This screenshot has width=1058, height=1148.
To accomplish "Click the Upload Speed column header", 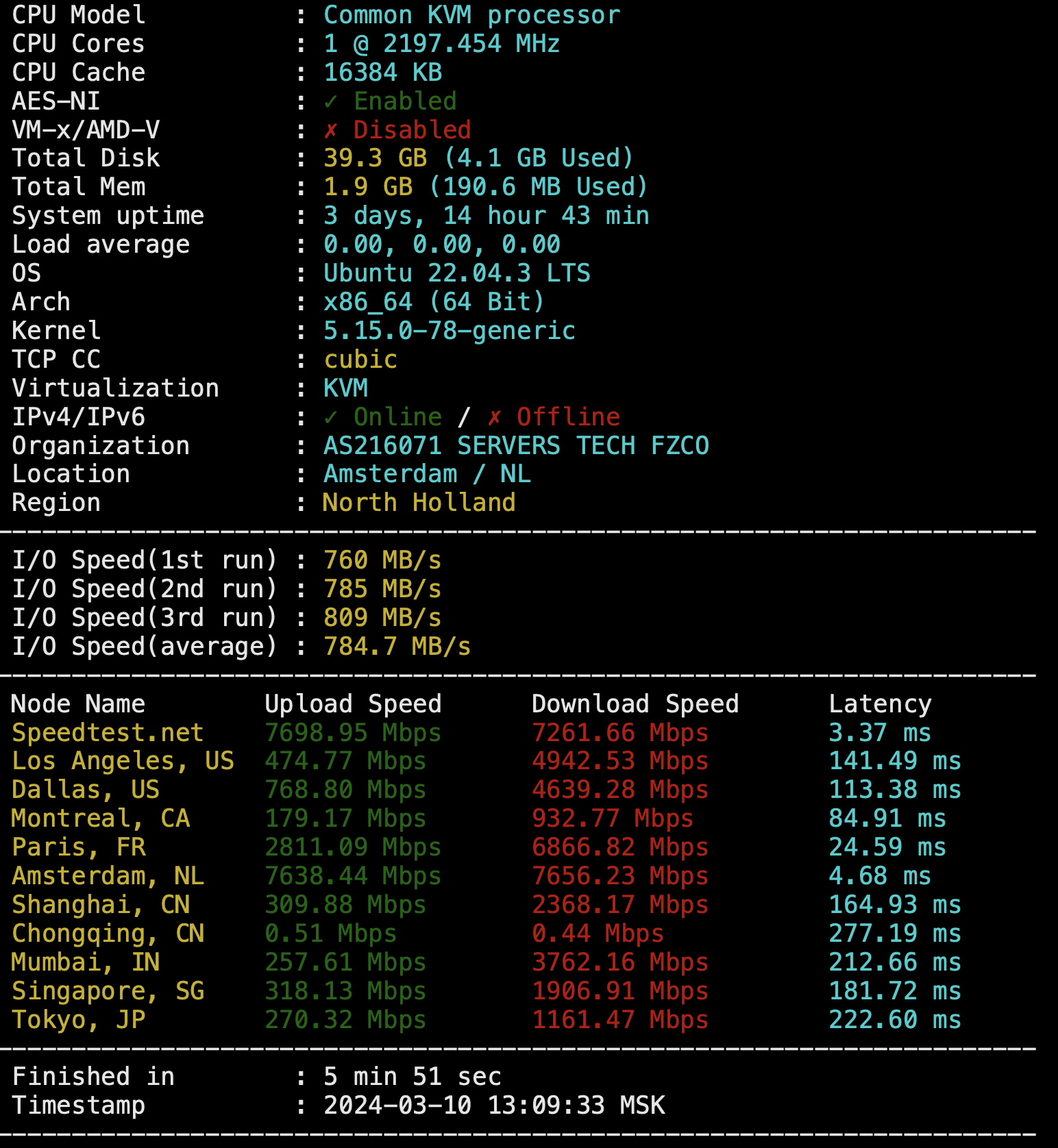I will click(x=353, y=704).
